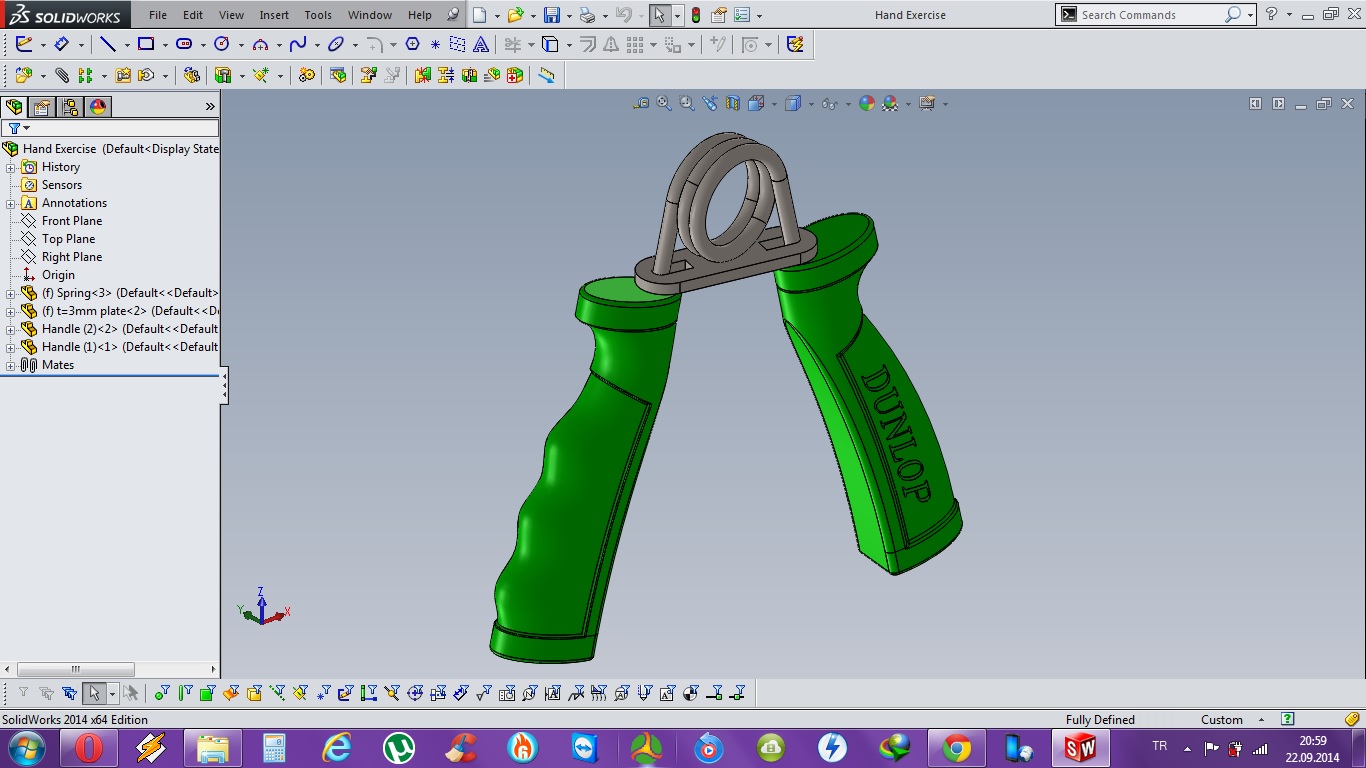1366x768 pixels.
Task: Click the Save icon
Action: point(551,15)
